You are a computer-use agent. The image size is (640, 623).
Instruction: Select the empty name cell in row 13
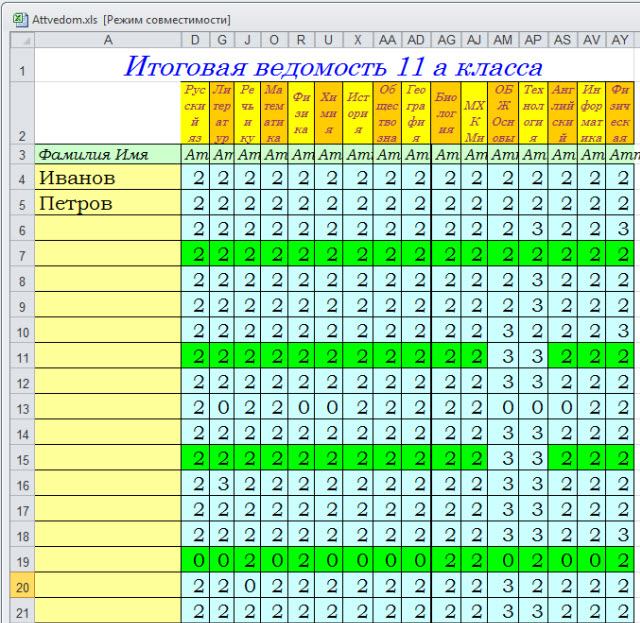[108, 407]
